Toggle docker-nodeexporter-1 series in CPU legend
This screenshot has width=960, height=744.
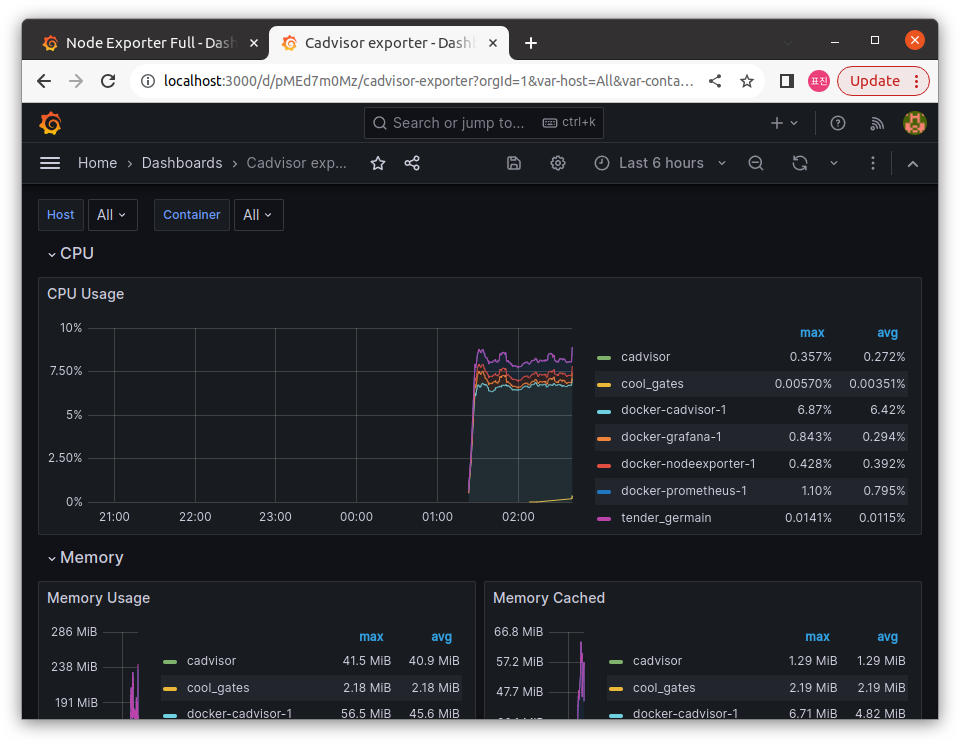pos(688,464)
